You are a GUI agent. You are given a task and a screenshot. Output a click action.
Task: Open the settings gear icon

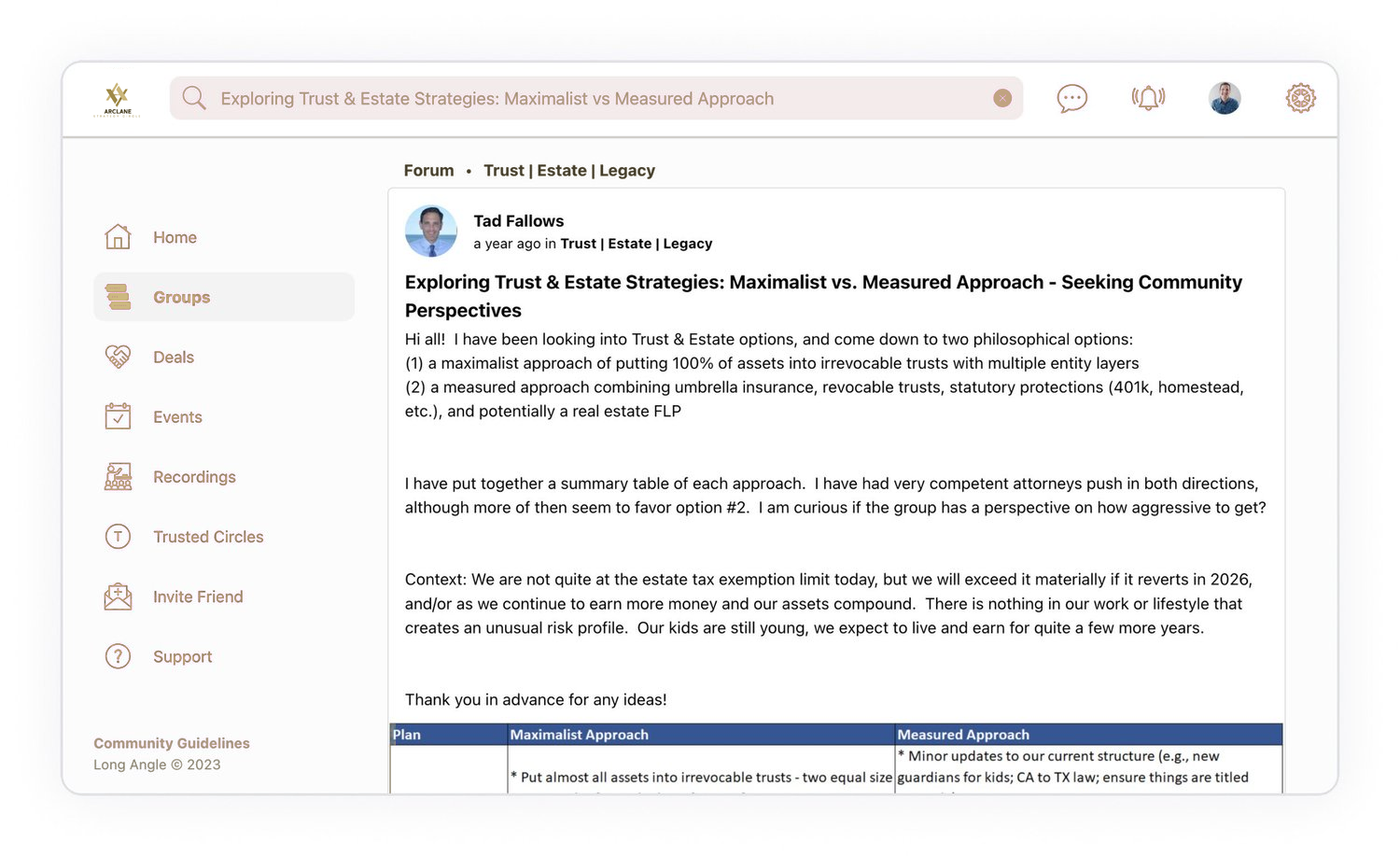click(x=1300, y=98)
